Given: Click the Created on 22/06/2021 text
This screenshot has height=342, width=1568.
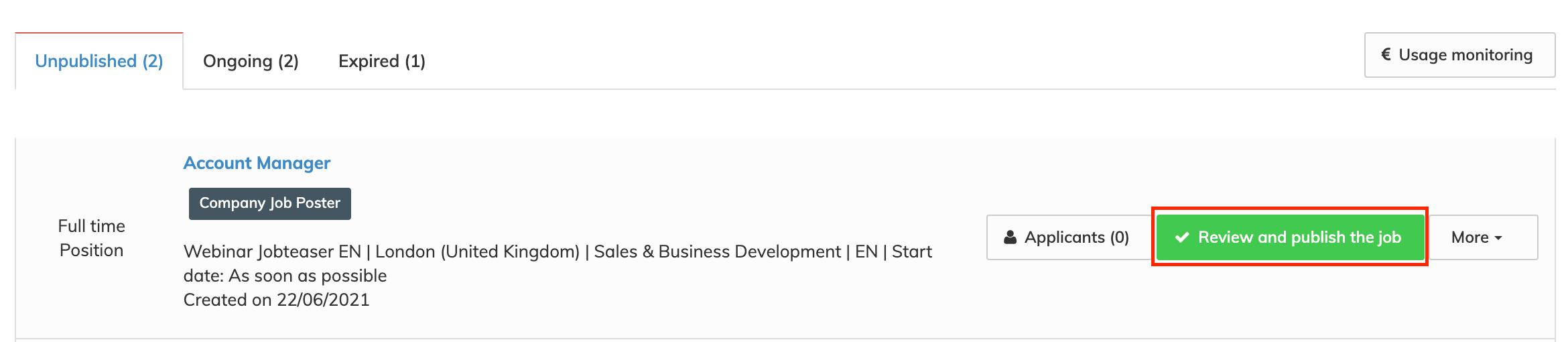Looking at the screenshot, I should pos(276,300).
